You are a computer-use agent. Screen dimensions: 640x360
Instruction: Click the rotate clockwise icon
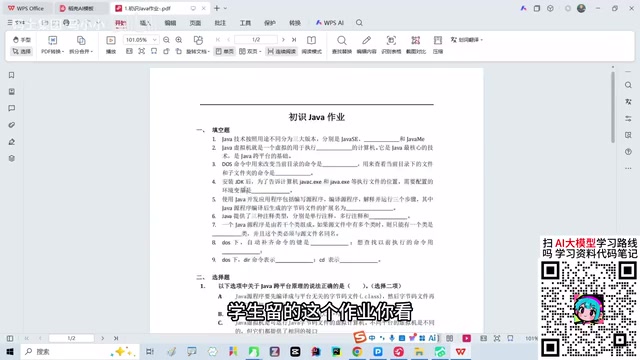pos(178,51)
